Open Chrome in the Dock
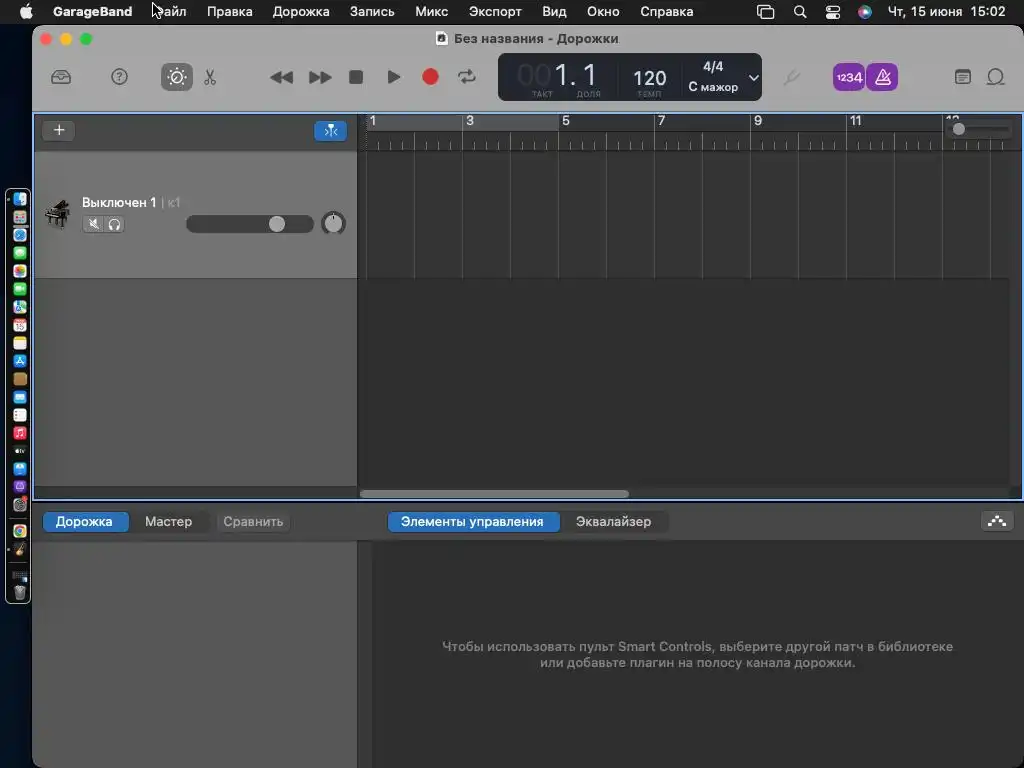1024x768 pixels. click(x=20, y=531)
